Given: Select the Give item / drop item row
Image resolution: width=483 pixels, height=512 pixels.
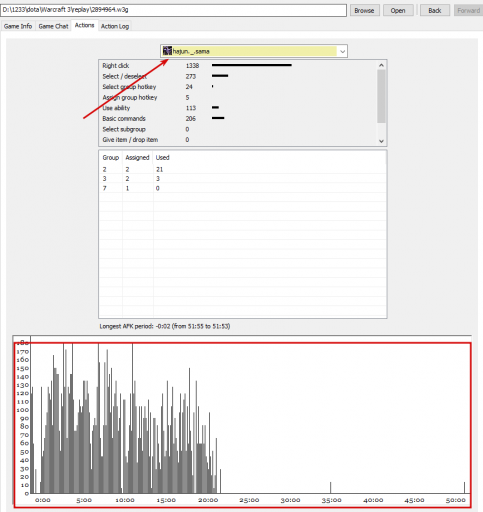Looking at the screenshot, I should [238, 140].
